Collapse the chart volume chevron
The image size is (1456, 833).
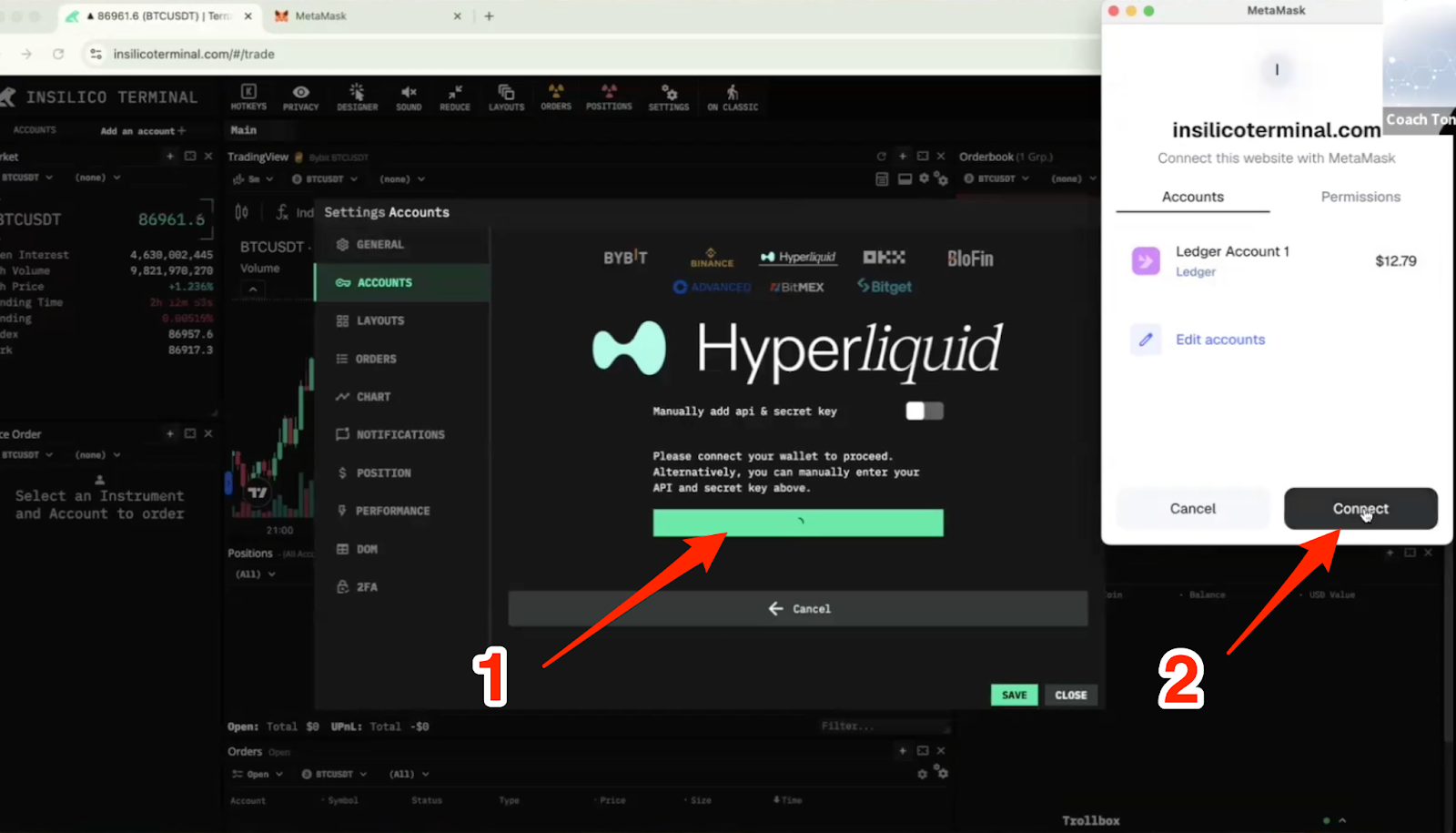pos(253,290)
